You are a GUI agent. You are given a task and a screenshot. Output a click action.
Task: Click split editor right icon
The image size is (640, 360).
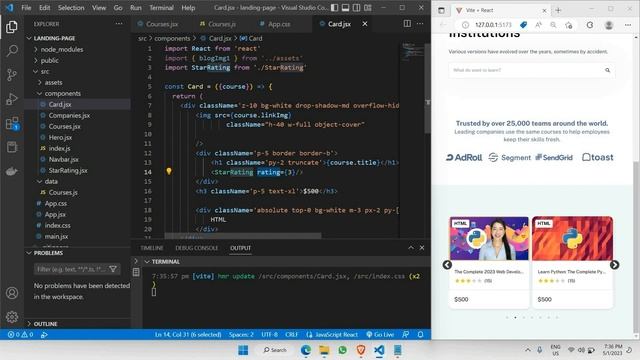[x=407, y=24]
